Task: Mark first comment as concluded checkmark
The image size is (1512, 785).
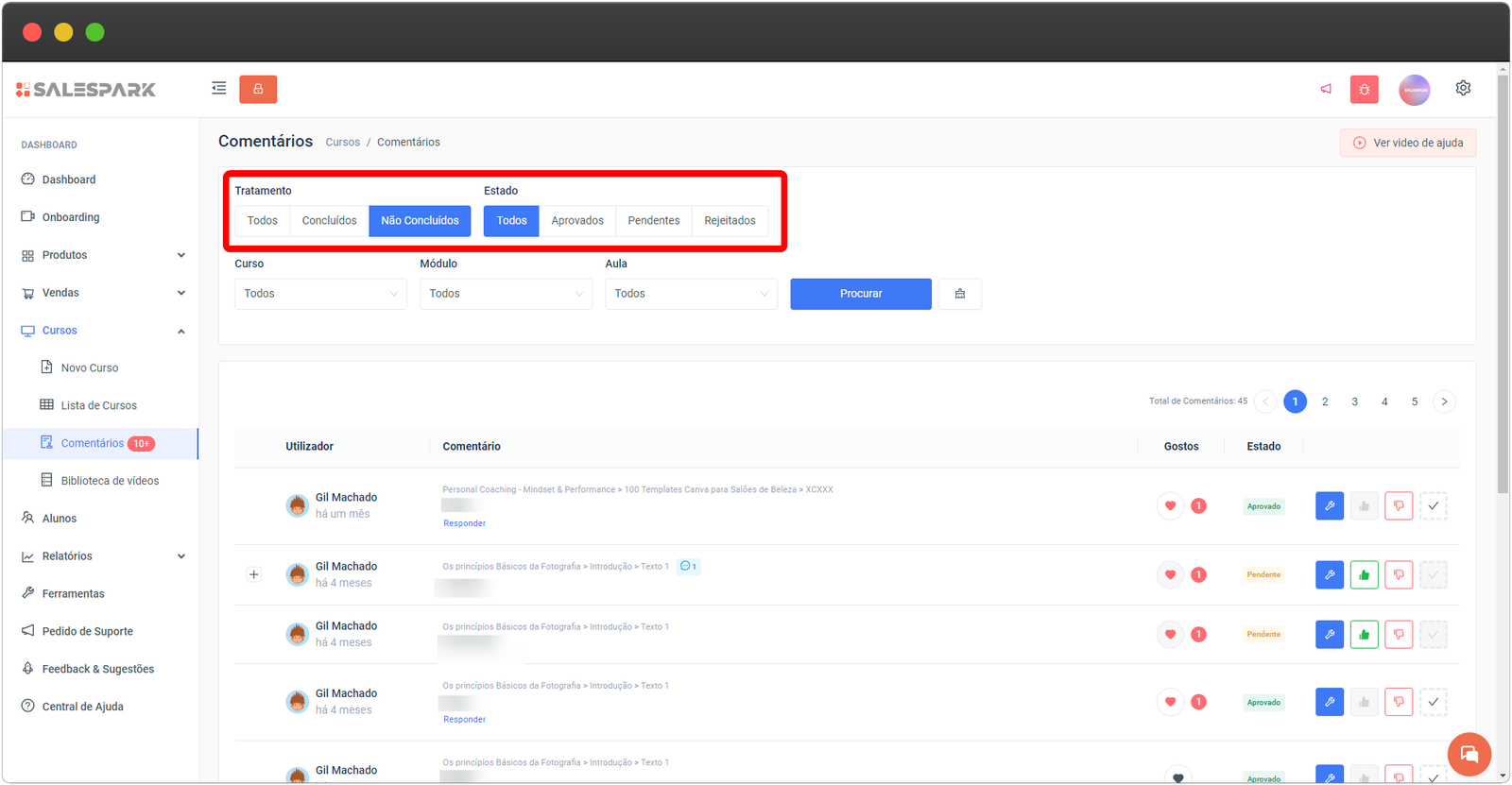Action: [x=1433, y=506]
